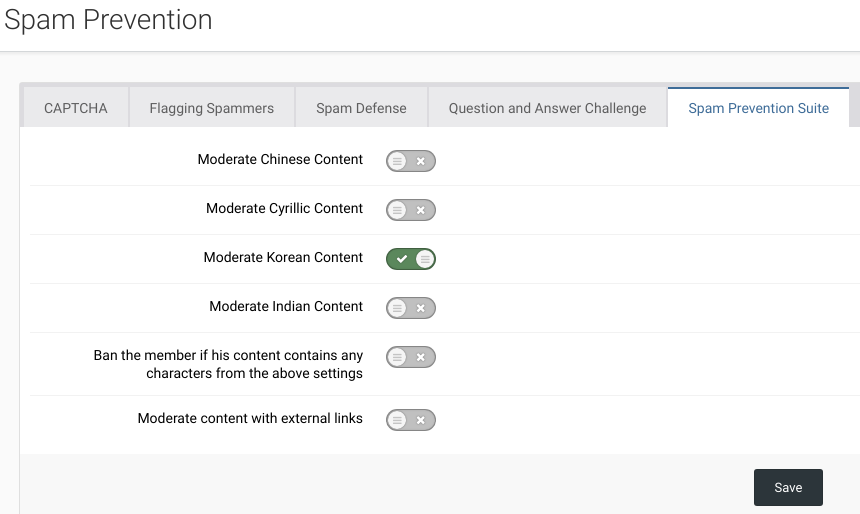Viewport: 860px width, 514px height.
Task: Turn on Moderate Cyrillic Content switch
Action: 411,210
